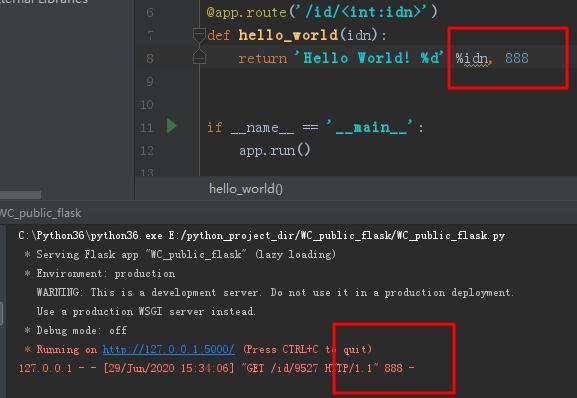Click the @app.route decorator text

pos(247,13)
